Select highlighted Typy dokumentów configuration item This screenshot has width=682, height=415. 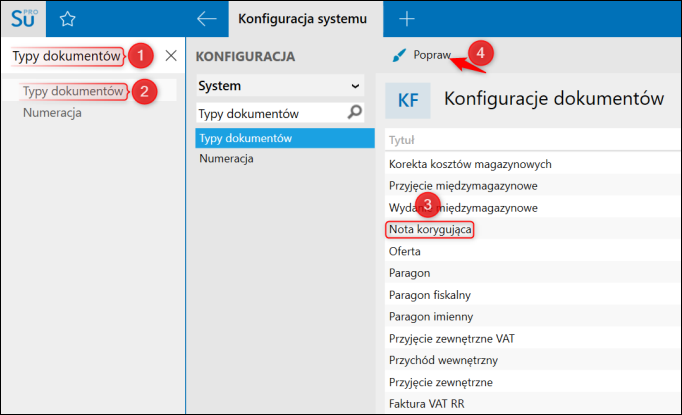(x=245, y=137)
